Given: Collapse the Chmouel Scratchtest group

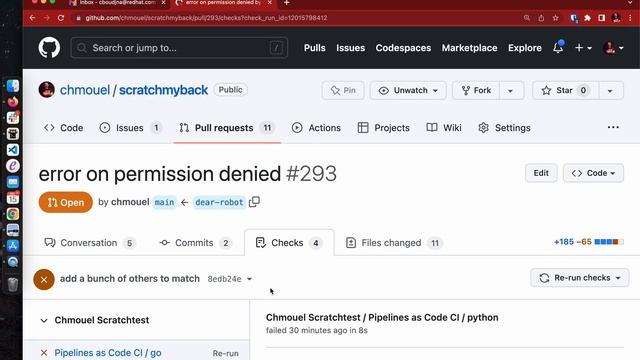Looking at the screenshot, I should pyautogui.click(x=44, y=320).
